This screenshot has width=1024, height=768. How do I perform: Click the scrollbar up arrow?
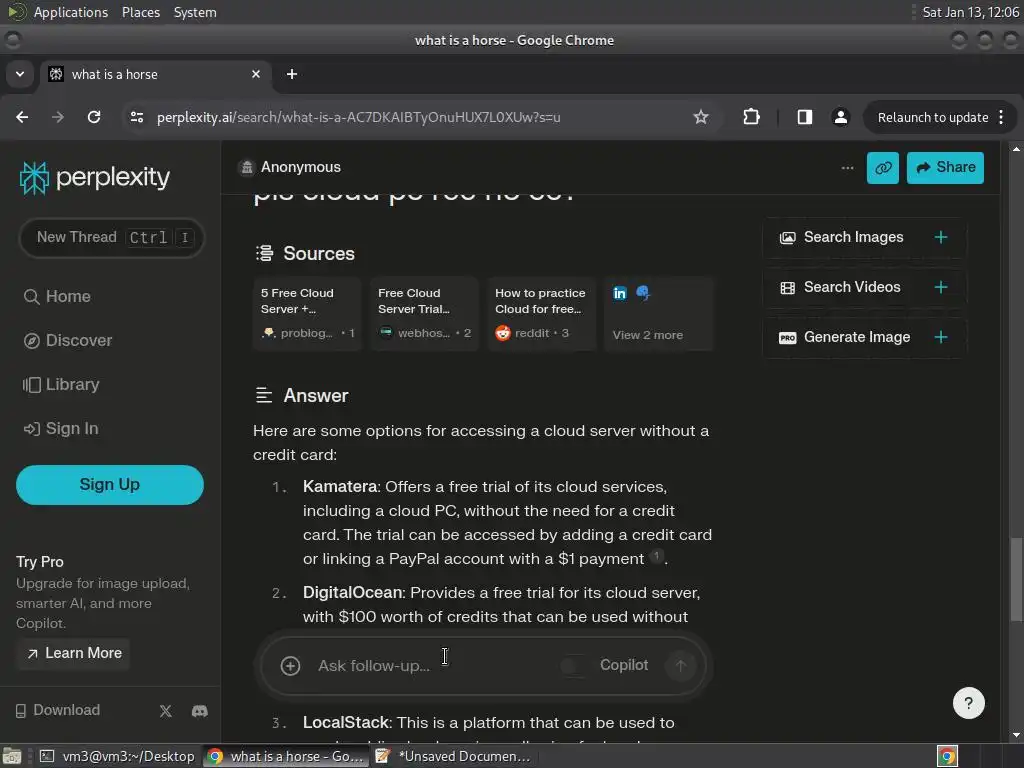[1016, 148]
